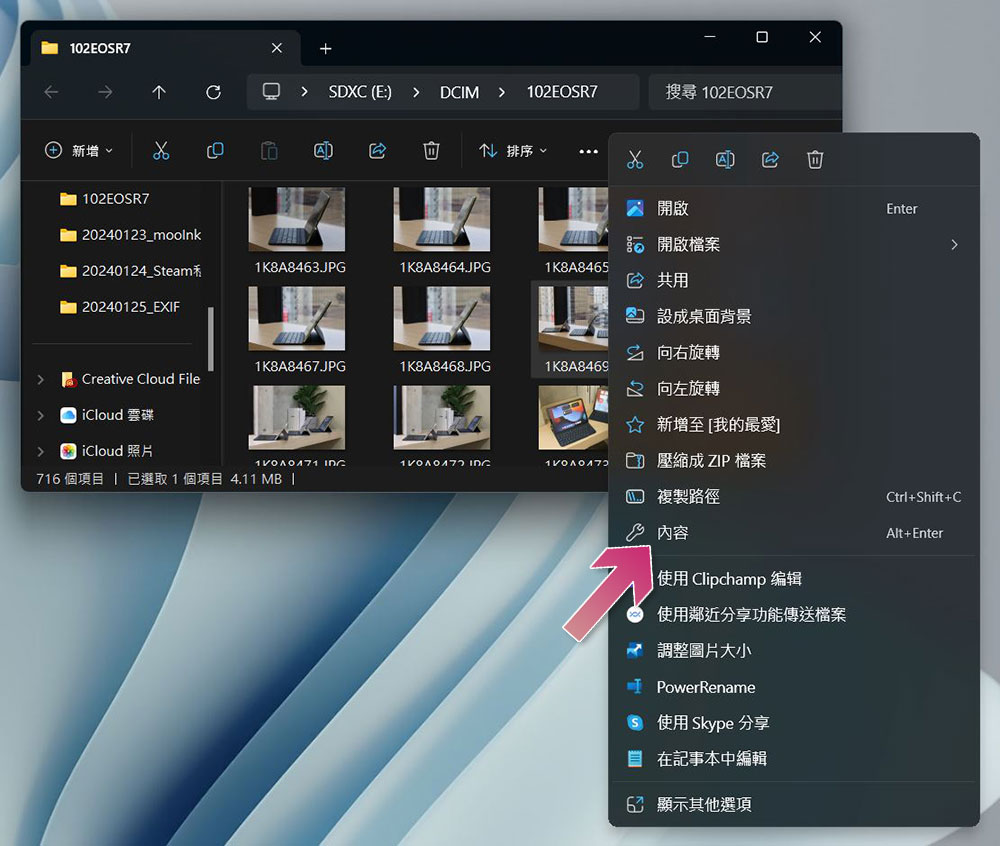
Task: Click 102EOSR7 in the address bar path
Action: 562,92
